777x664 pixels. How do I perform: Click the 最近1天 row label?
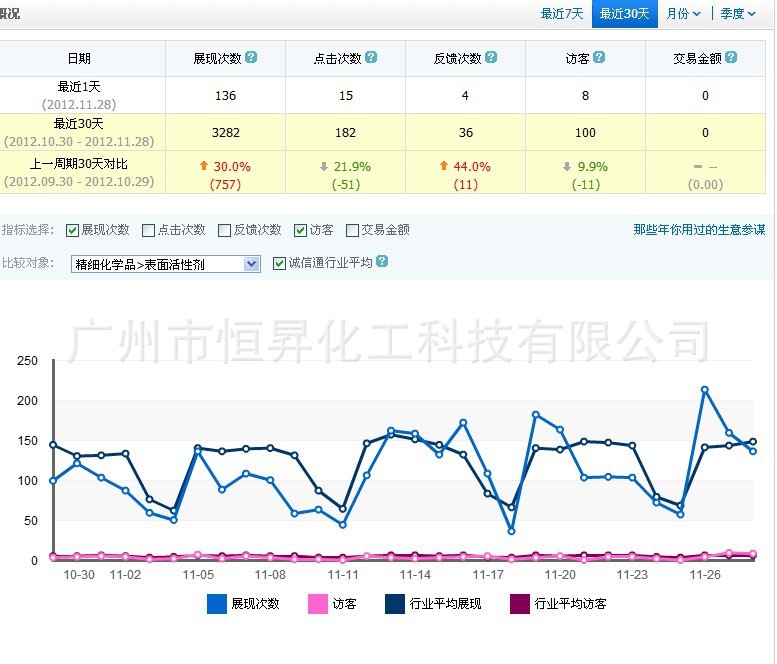(x=79, y=87)
